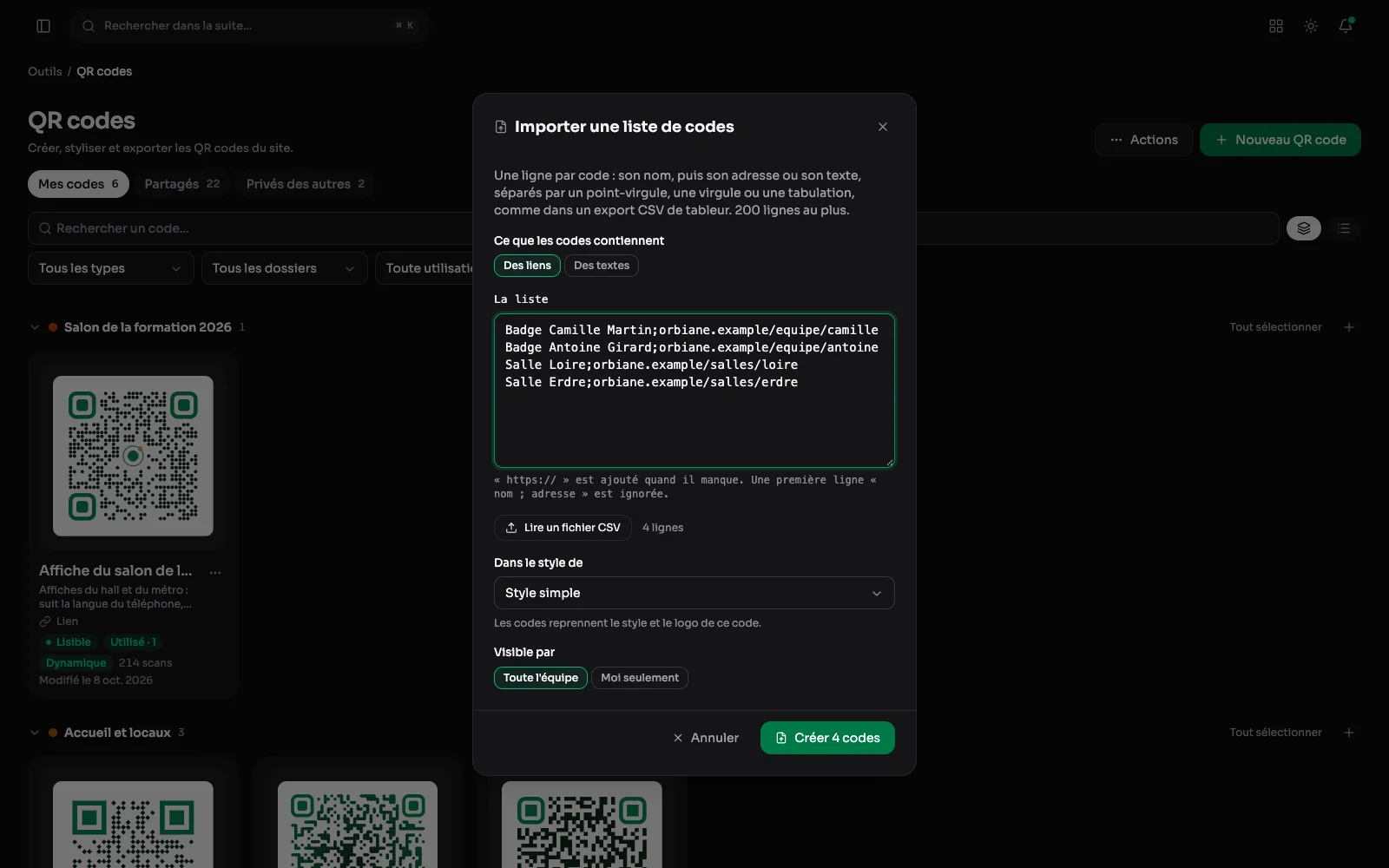
Task: Toggle the sidebar panel icon
Action: point(43,26)
